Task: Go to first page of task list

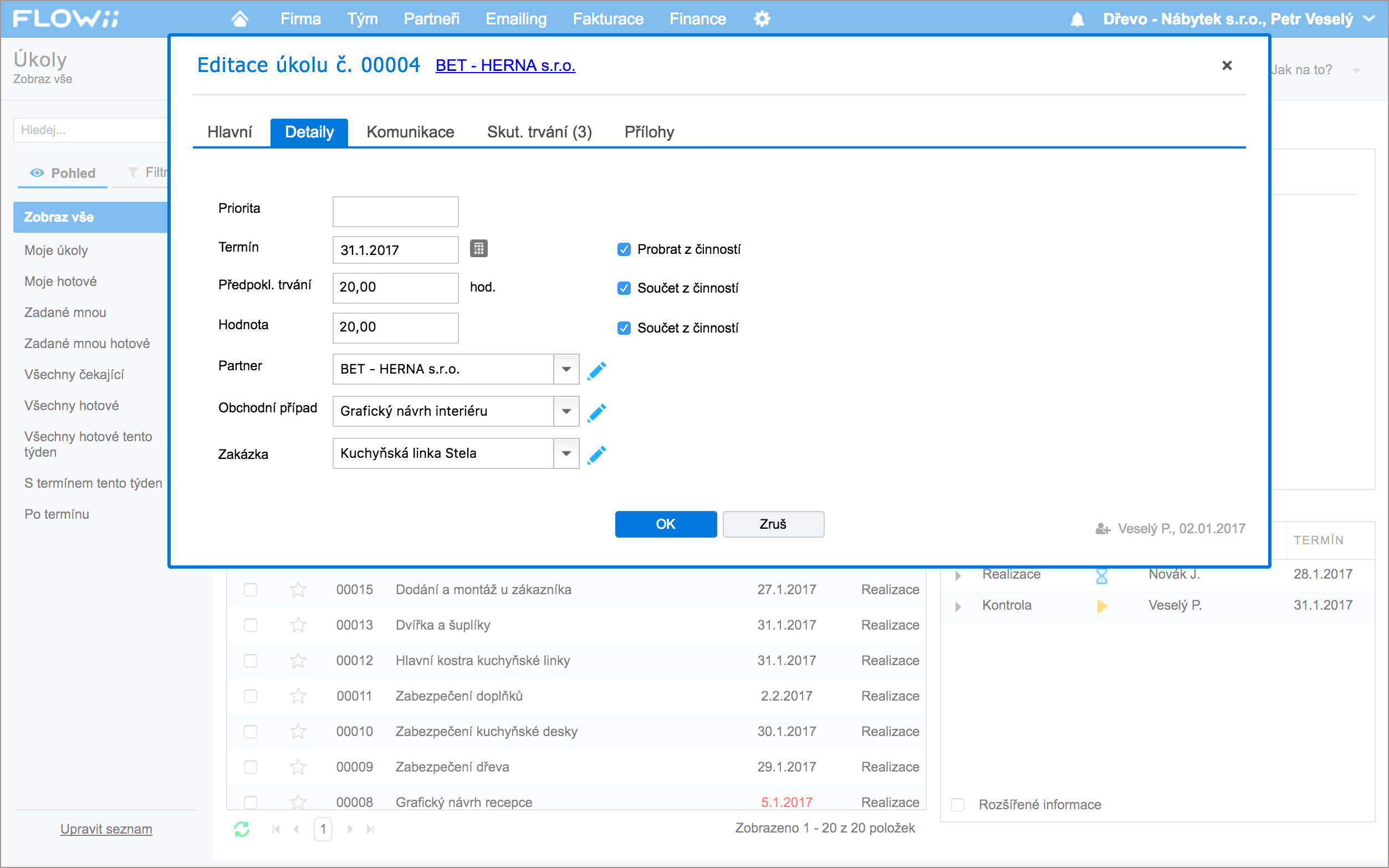Action: point(276,829)
